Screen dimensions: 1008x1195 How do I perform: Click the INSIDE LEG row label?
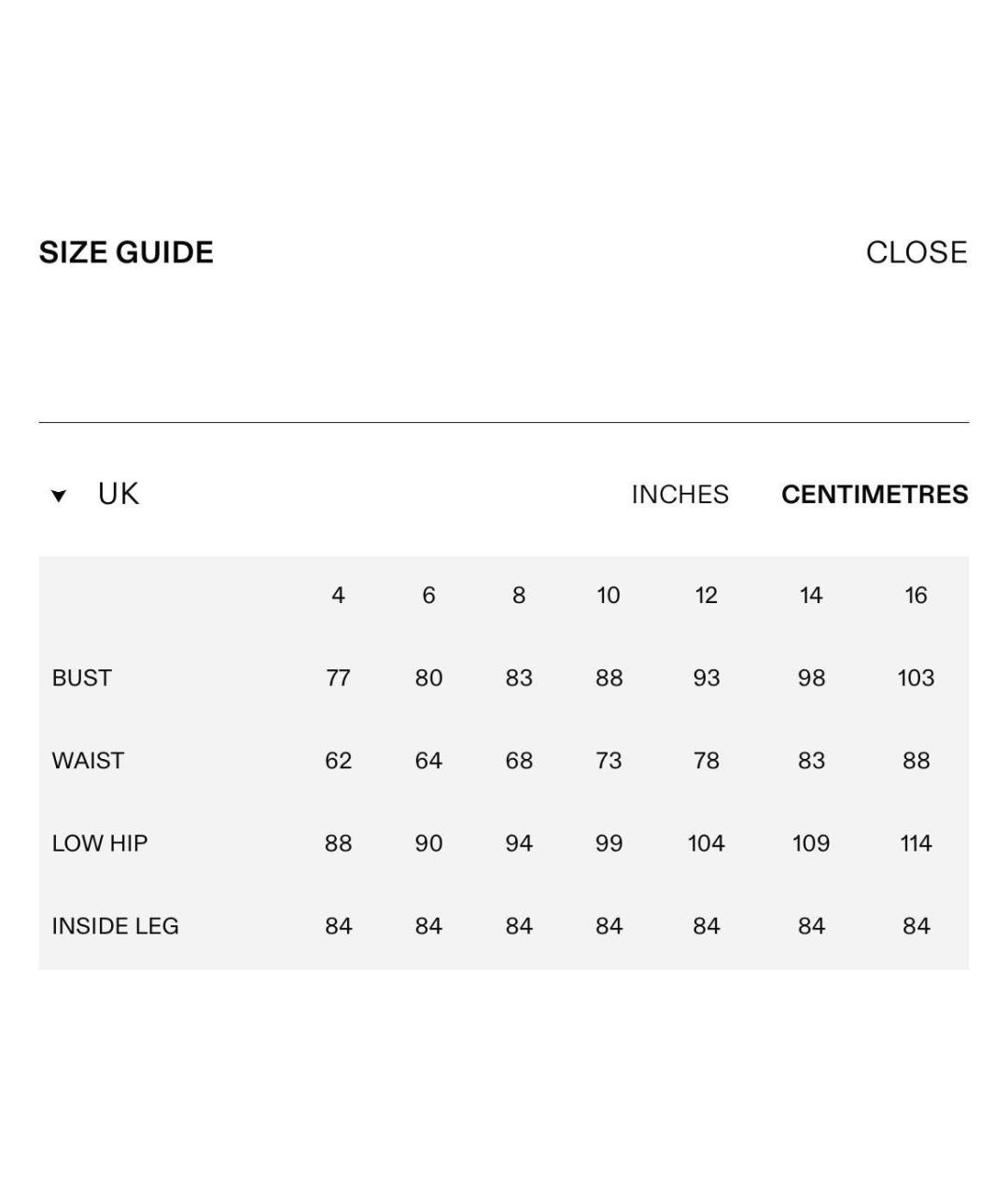[115, 926]
